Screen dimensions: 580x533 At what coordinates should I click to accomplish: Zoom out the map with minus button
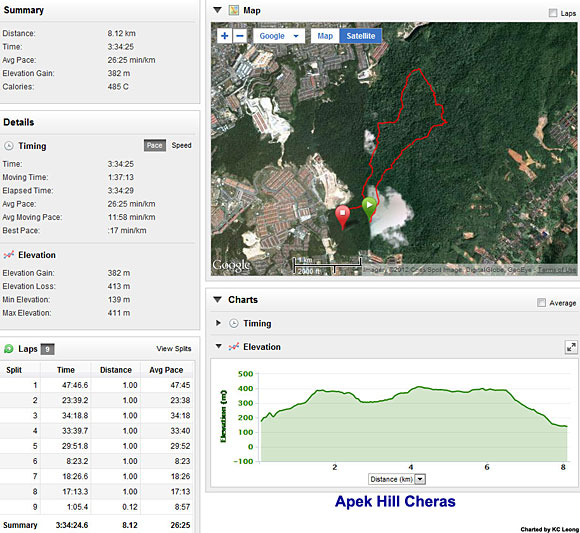pyautogui.click(x=240, y=36)
